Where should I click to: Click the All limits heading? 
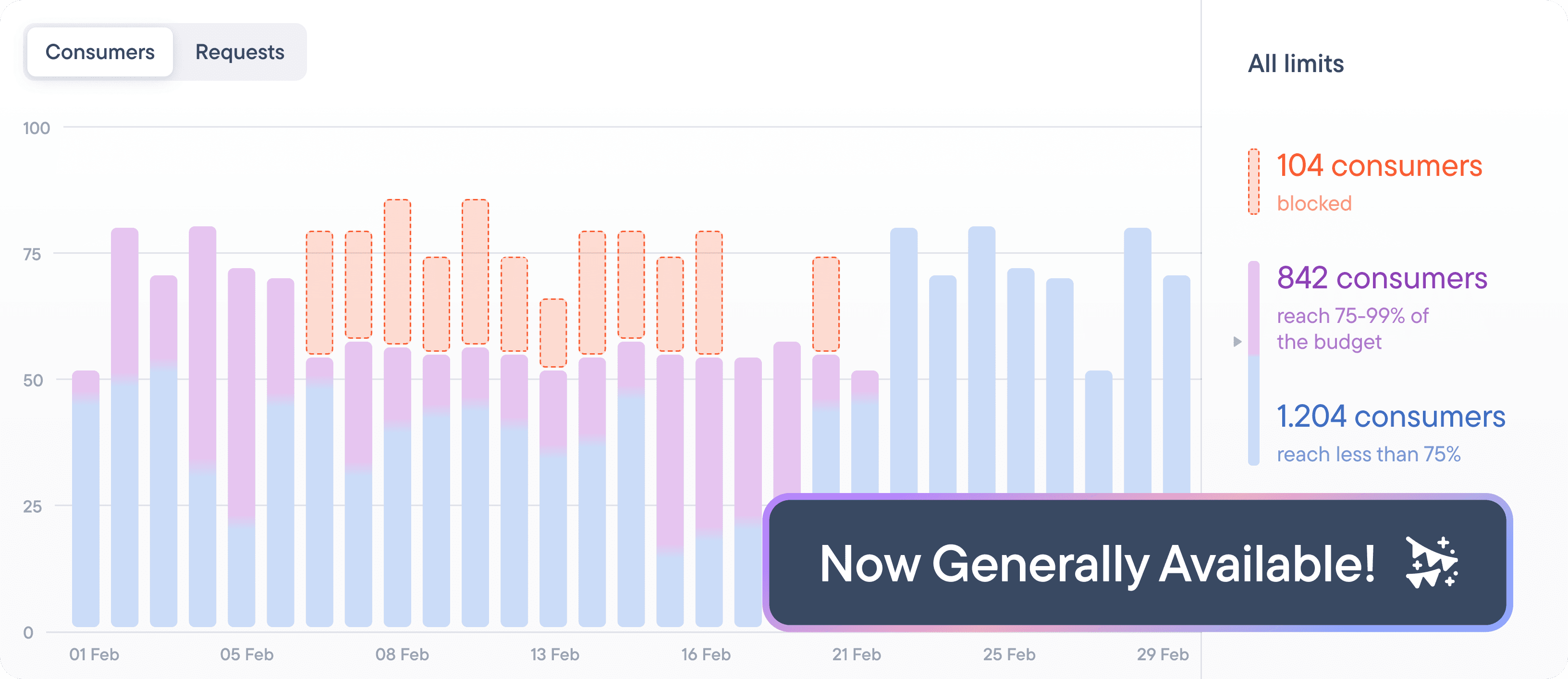tap(1295, 64)
